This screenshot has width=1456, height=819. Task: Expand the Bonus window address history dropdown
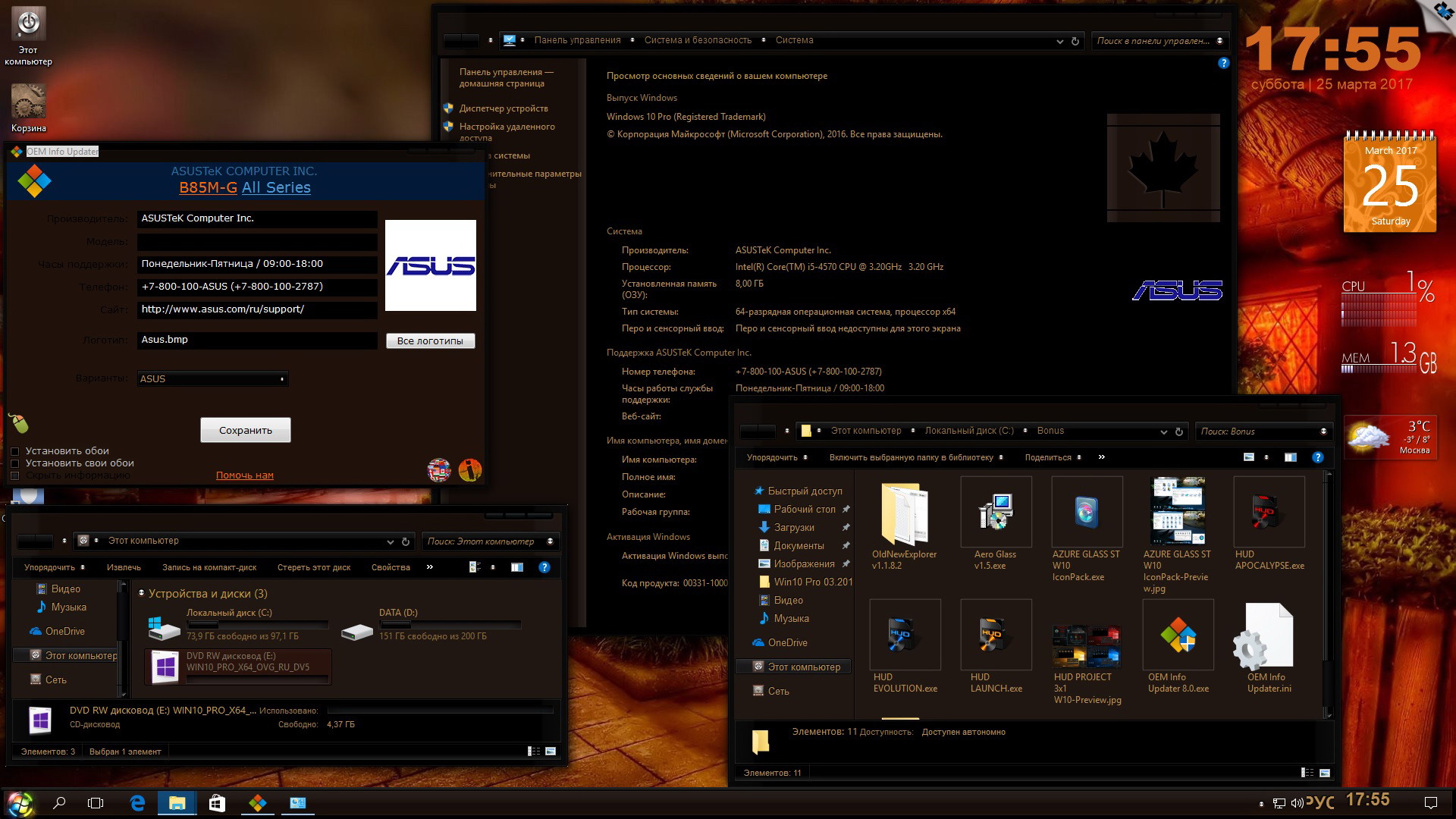[1163, 431]
